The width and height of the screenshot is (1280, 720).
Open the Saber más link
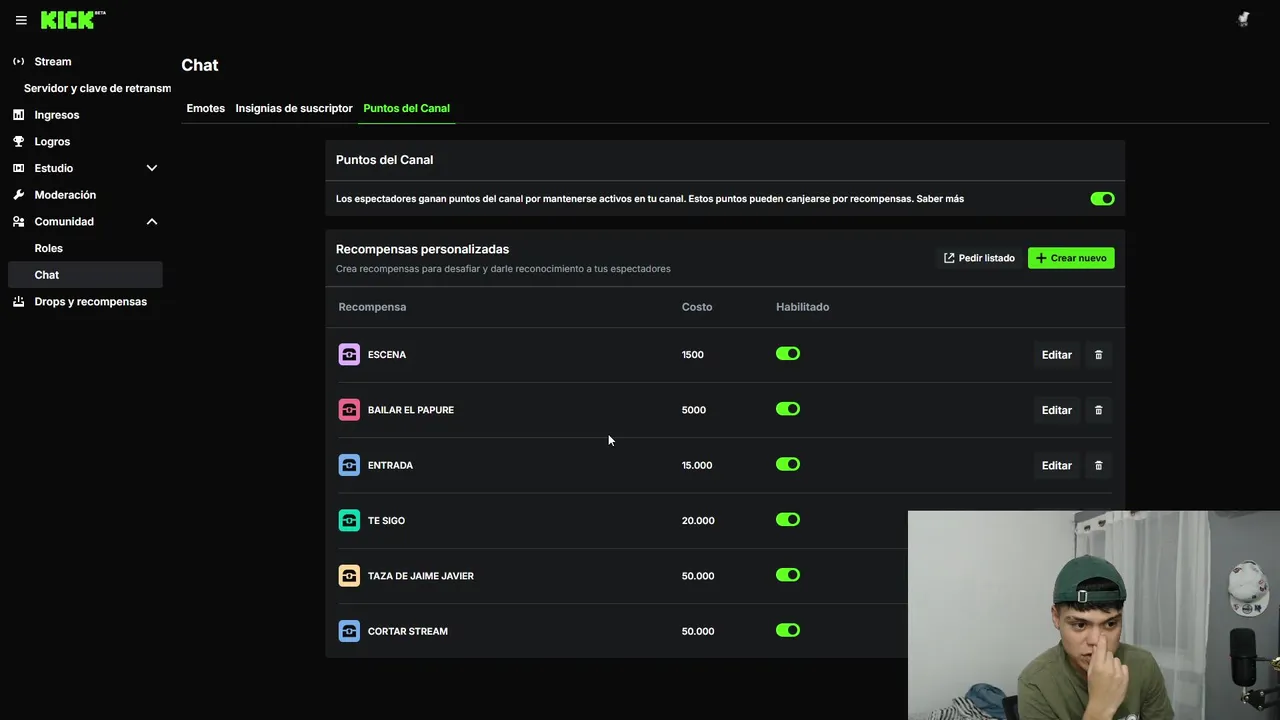click(x=940, y=199)
